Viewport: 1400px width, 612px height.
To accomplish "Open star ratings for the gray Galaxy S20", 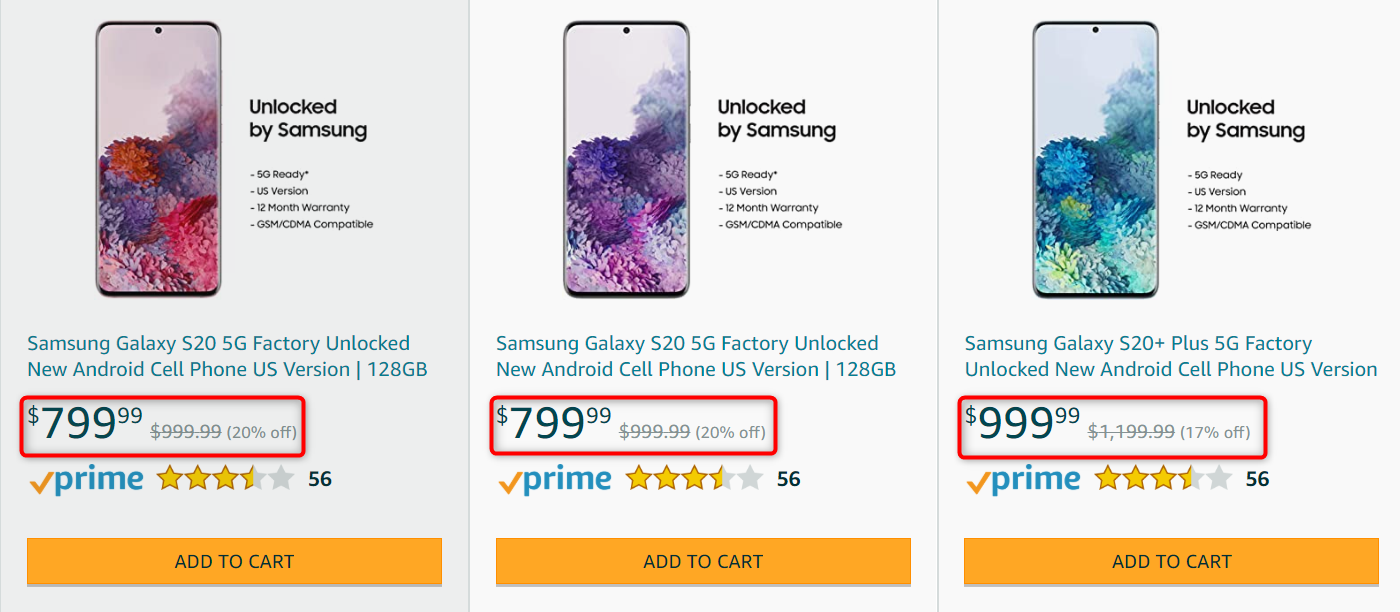I will 694,478.
